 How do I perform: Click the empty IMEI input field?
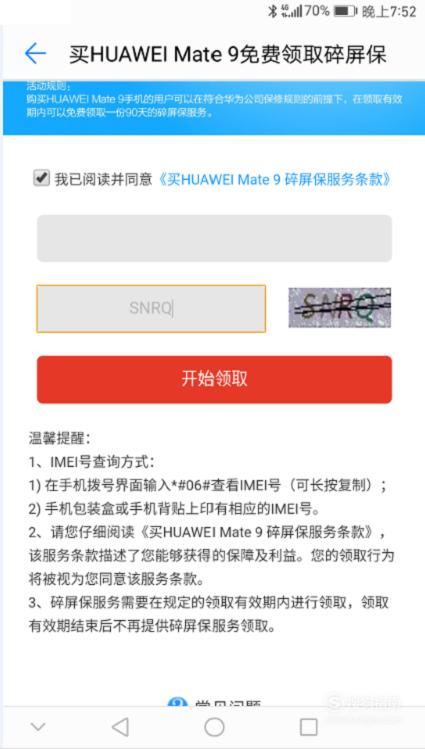click(214, 238)
